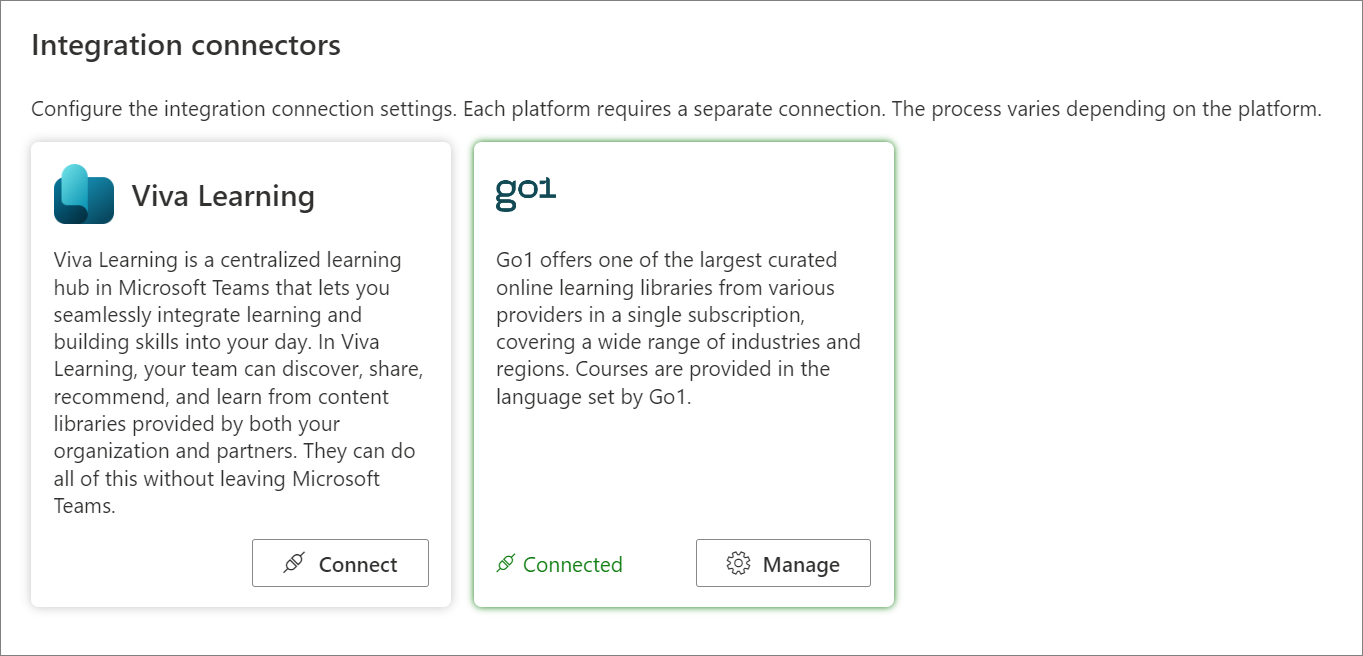Screen dimensions: 1363x656
Task: Open Manage settings for Go1
Action: (783, 563)
